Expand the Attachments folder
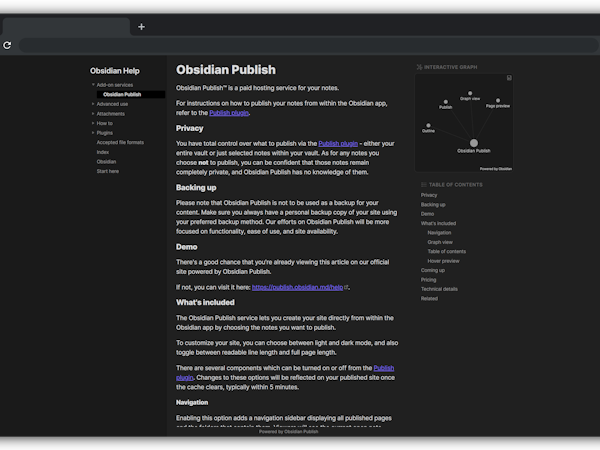Viewport: 600px width, 450px height. point(92,114)
